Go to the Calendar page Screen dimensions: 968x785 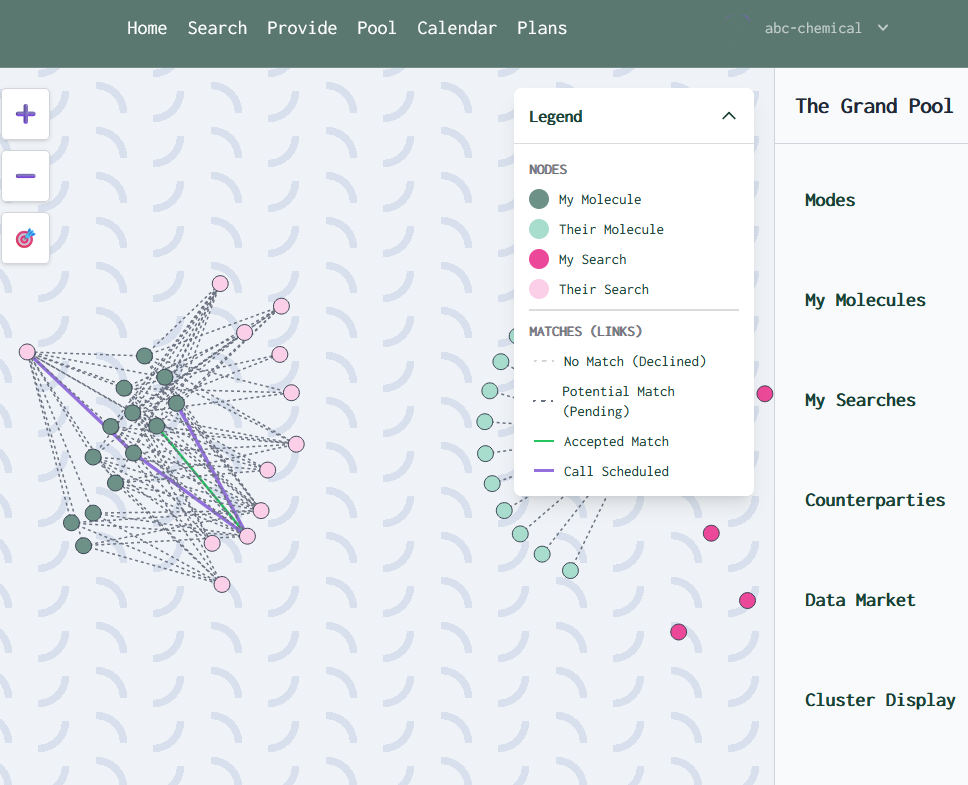click(x=456, y=28)
